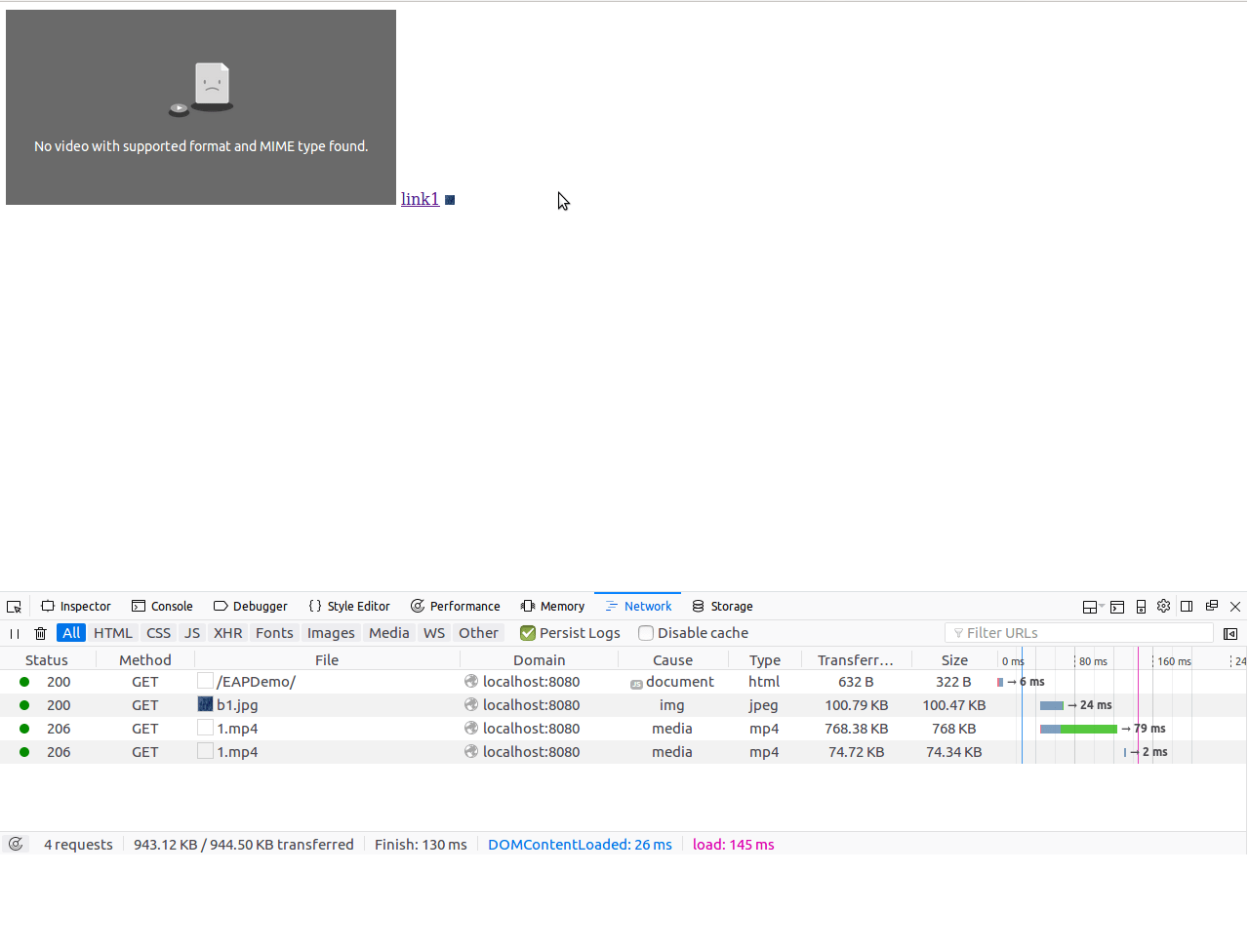Open the split console dropdown arrow
This screenshot has height=952, width=1249.
pyautogui.click(x=1102, y=607)
